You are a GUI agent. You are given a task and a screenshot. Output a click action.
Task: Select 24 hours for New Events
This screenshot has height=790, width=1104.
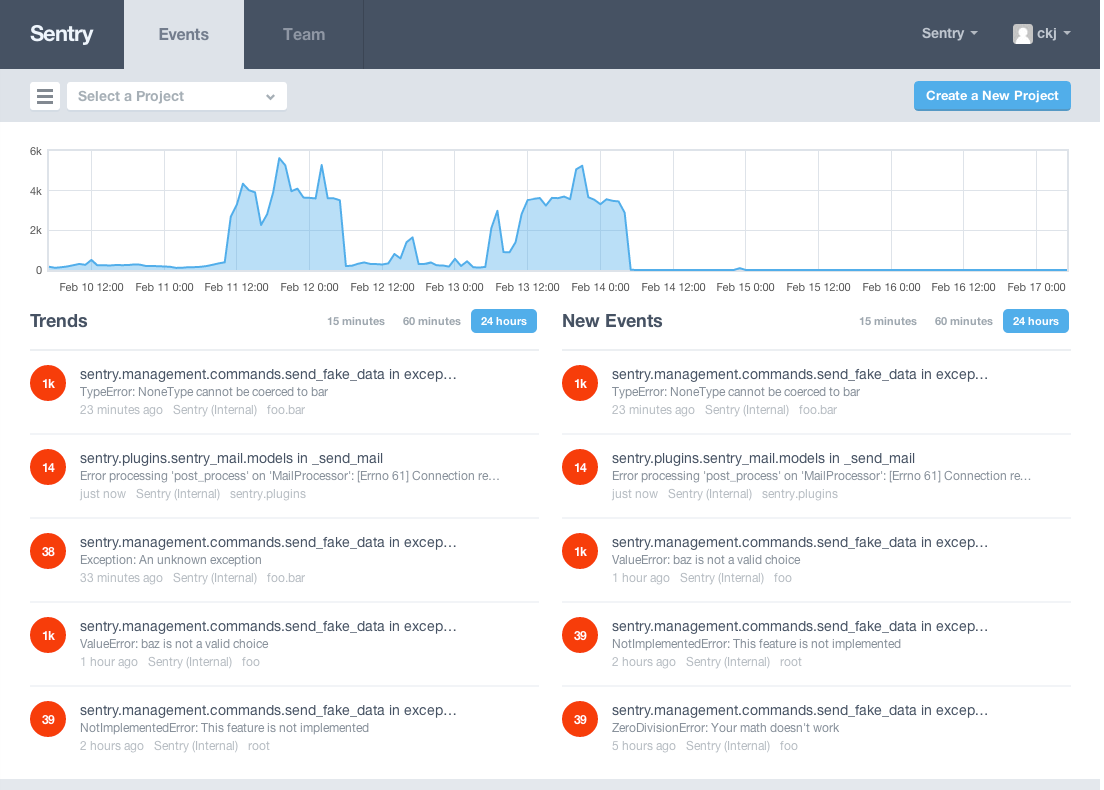pos(1036,321)
